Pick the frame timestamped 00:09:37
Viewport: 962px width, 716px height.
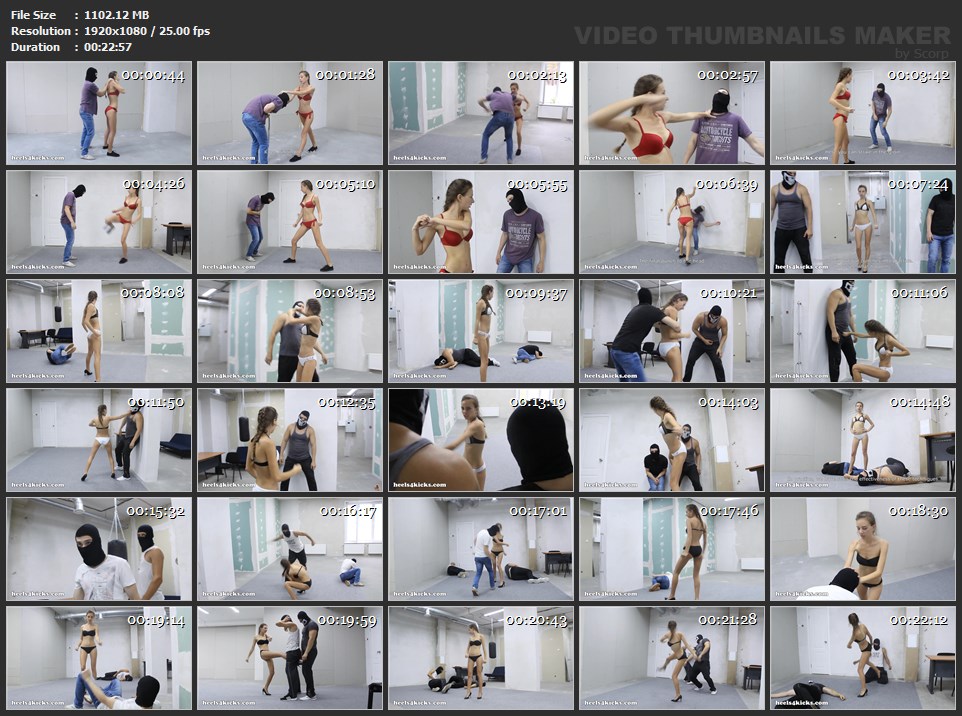[480, 331]
